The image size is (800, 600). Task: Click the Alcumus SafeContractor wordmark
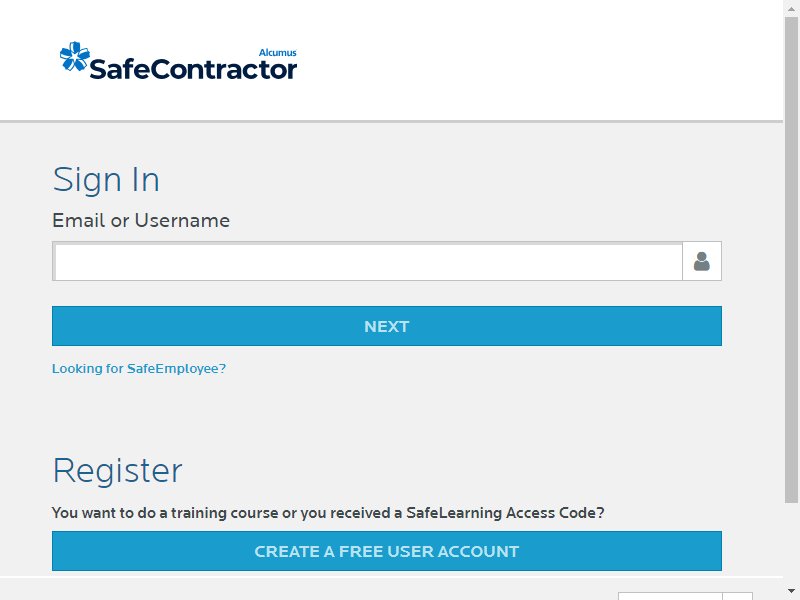193,69
